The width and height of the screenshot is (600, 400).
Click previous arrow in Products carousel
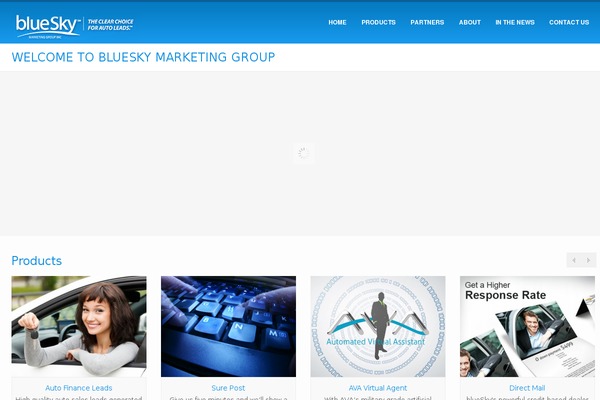(x=574, y=260)
